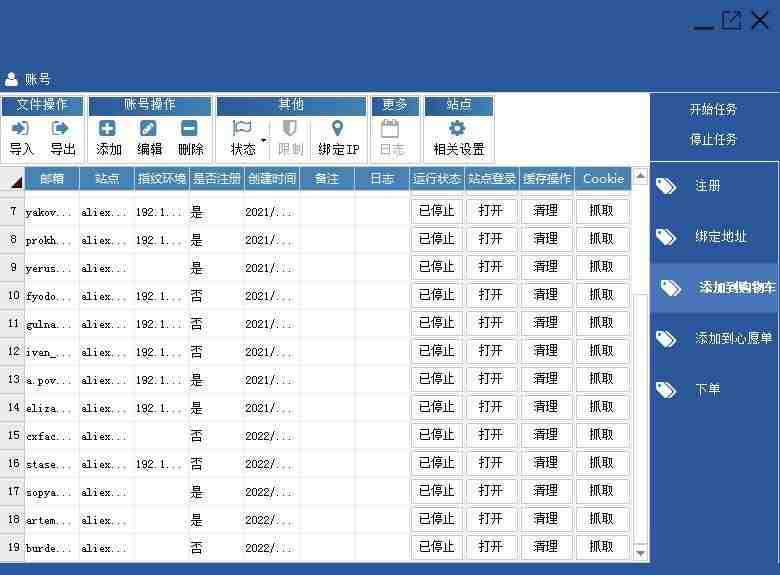This screenshot has height=575, width=780.
Task: Click 已停止 in the eliza row
Action: coord(436,407)
